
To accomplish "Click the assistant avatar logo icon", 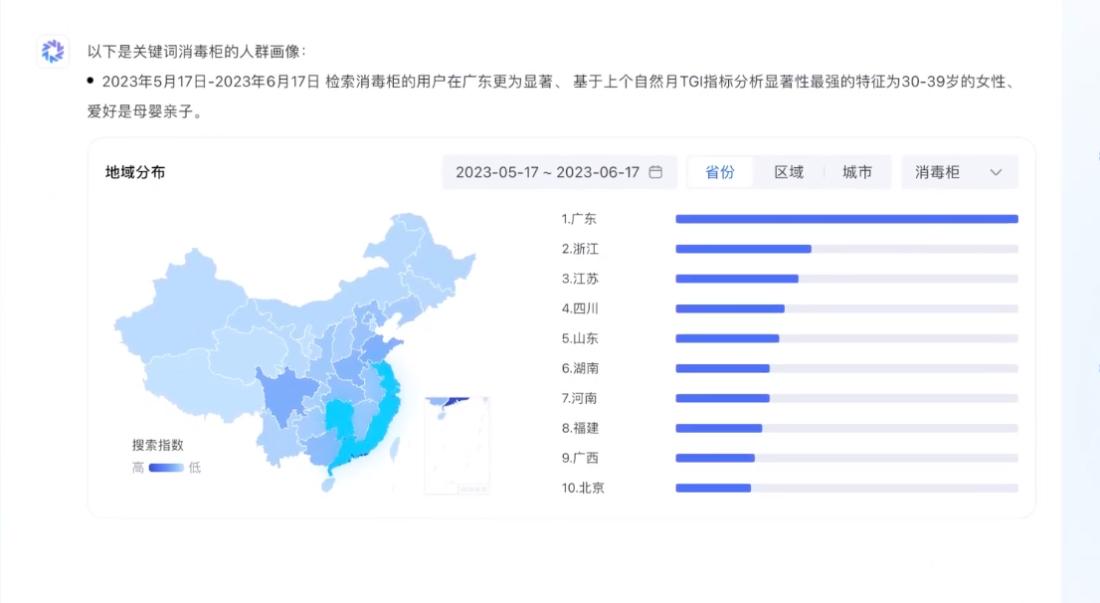I will 53,51.
